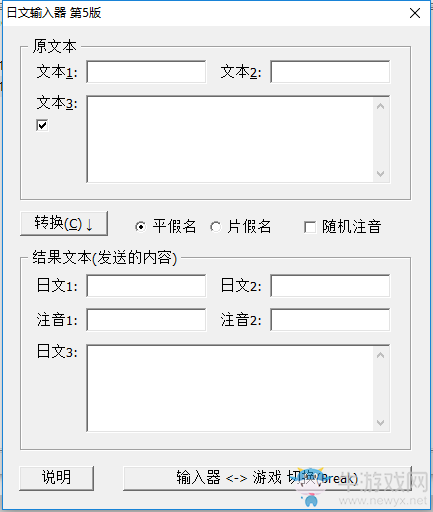Enable the 随机注音 checkbox

pyautogui.click(x=310, y=227)
